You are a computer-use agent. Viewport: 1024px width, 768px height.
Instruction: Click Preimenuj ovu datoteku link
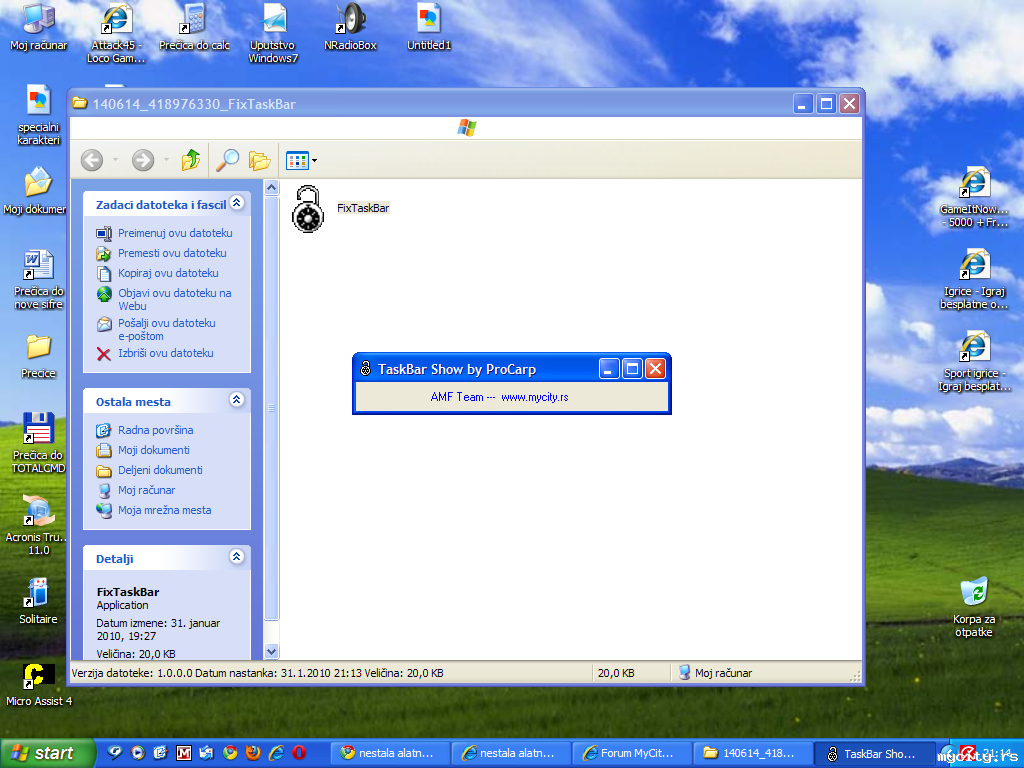pyautogui.click(x=175, y=233)
